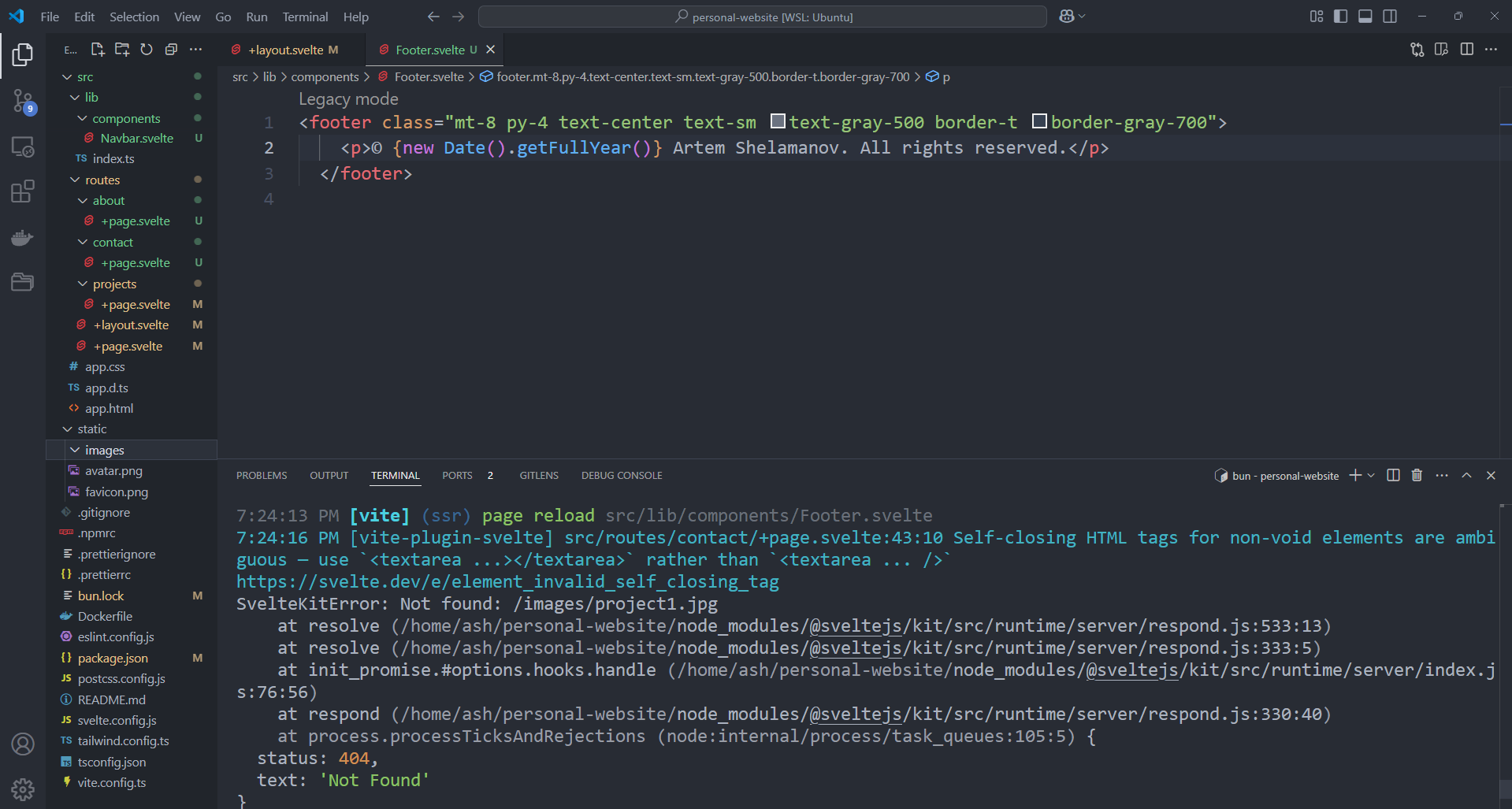Open preview to the side icon
Image resolution: width=1512 pixels, height=809 pixels.
[x=1441, y=50]
